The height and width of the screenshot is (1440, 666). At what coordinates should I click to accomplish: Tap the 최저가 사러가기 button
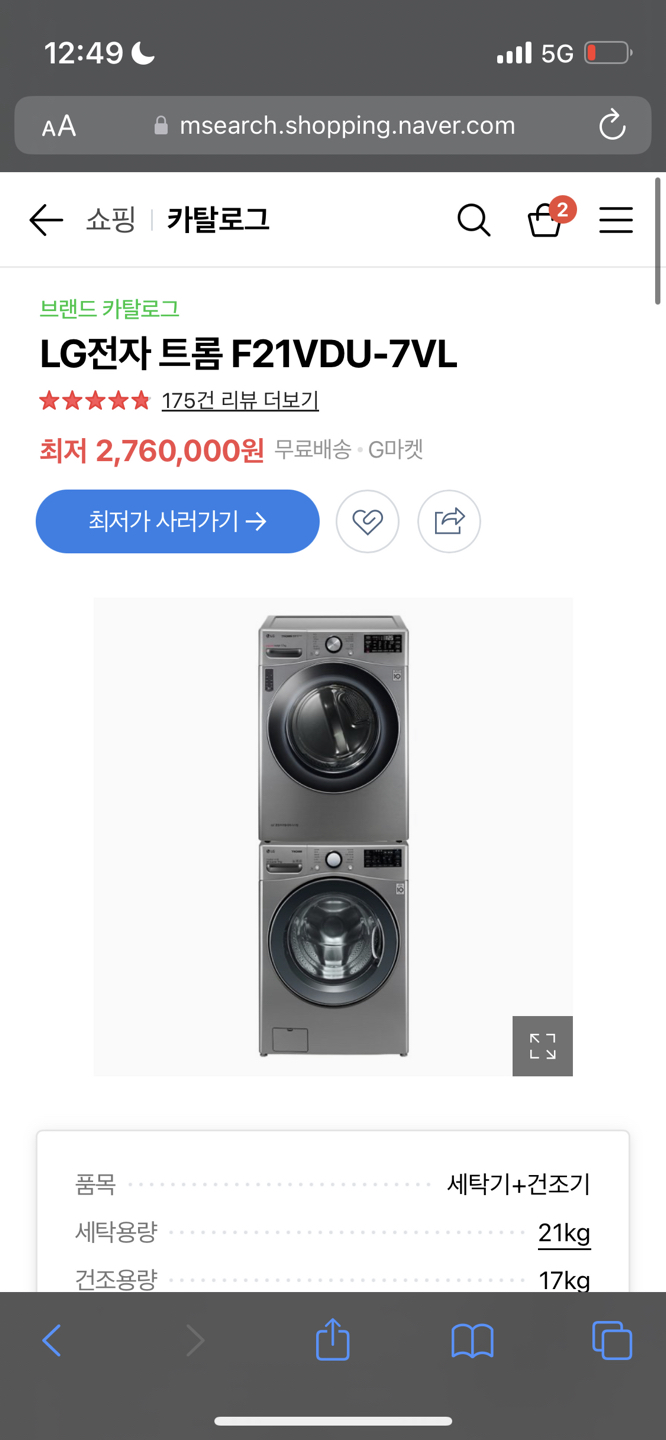[x=177, y=521]
